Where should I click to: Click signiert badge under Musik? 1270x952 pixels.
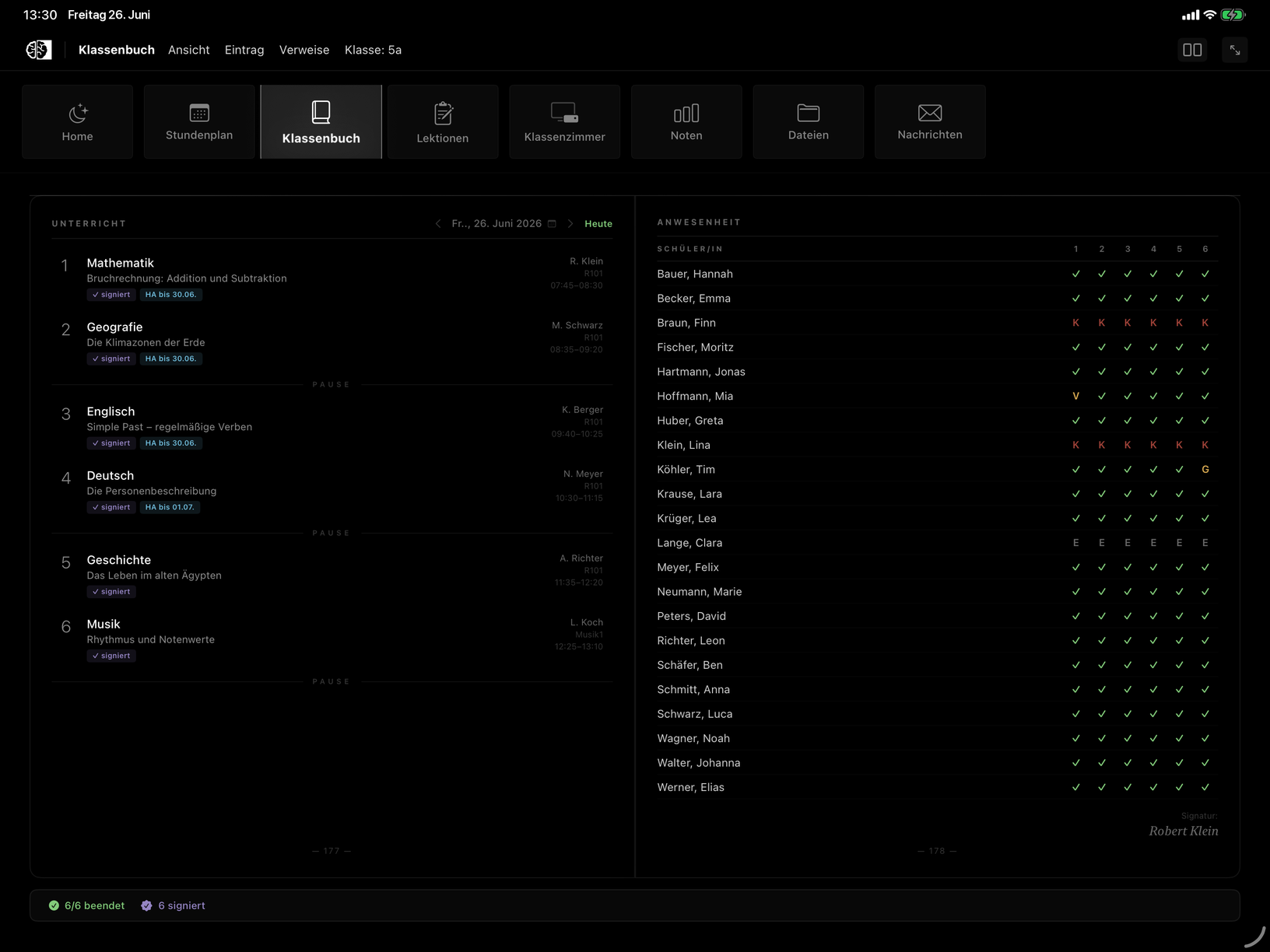tap(111, 656)
